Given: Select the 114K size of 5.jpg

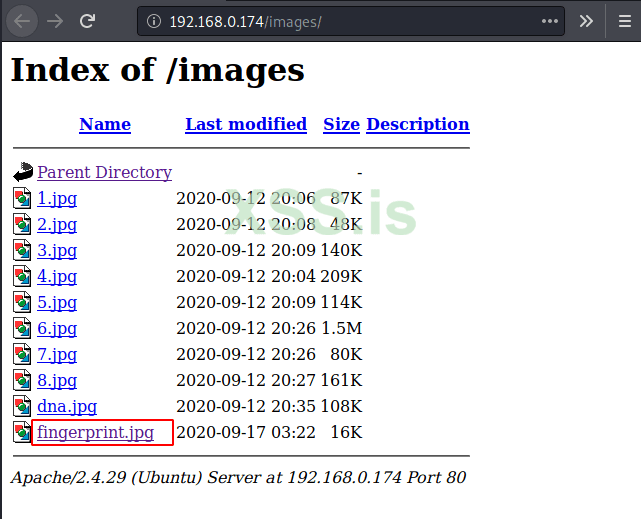Looking at the screenshot, I should point(341,302).
